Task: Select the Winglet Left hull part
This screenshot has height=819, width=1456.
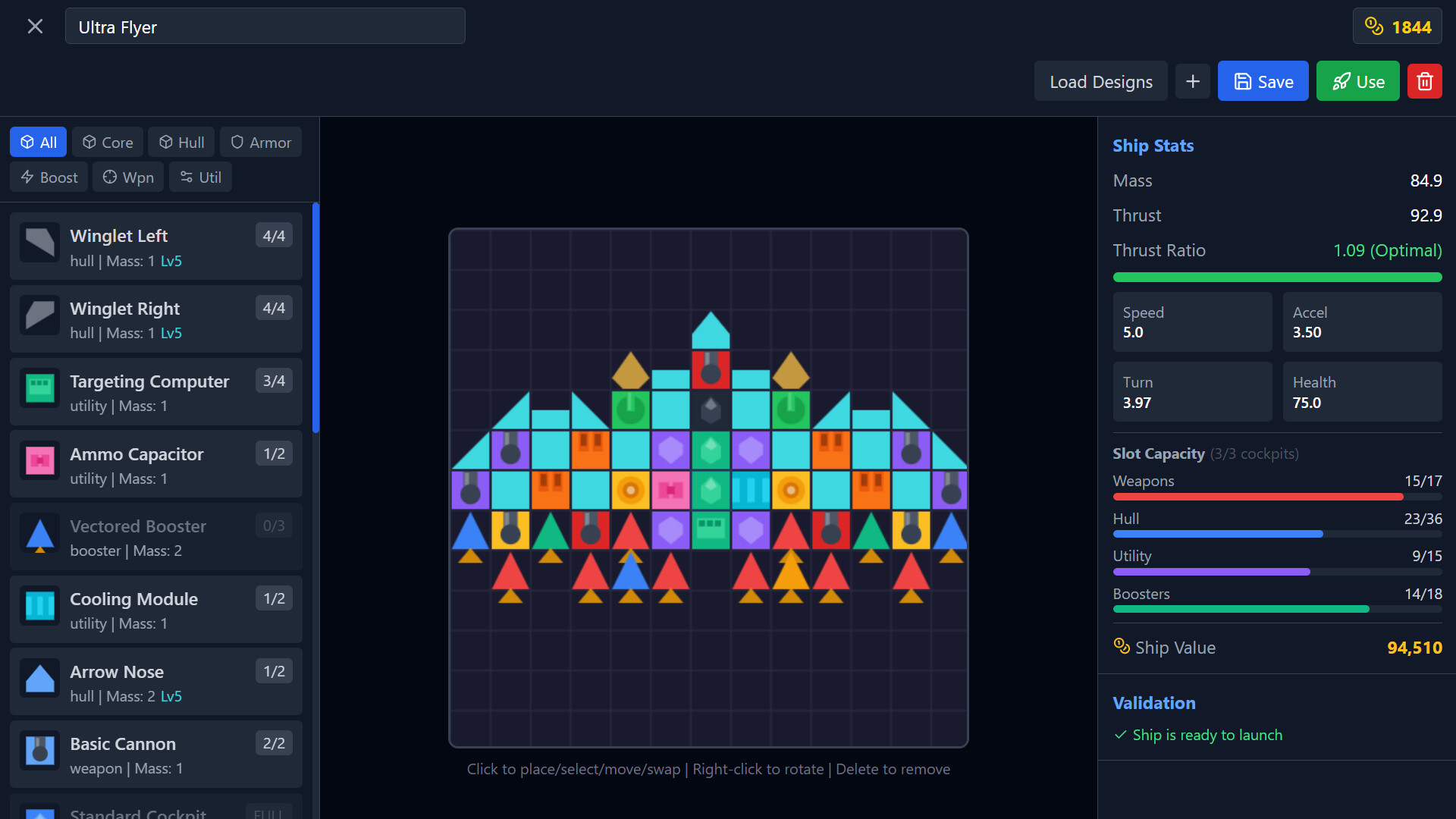Action: point(155,245)
